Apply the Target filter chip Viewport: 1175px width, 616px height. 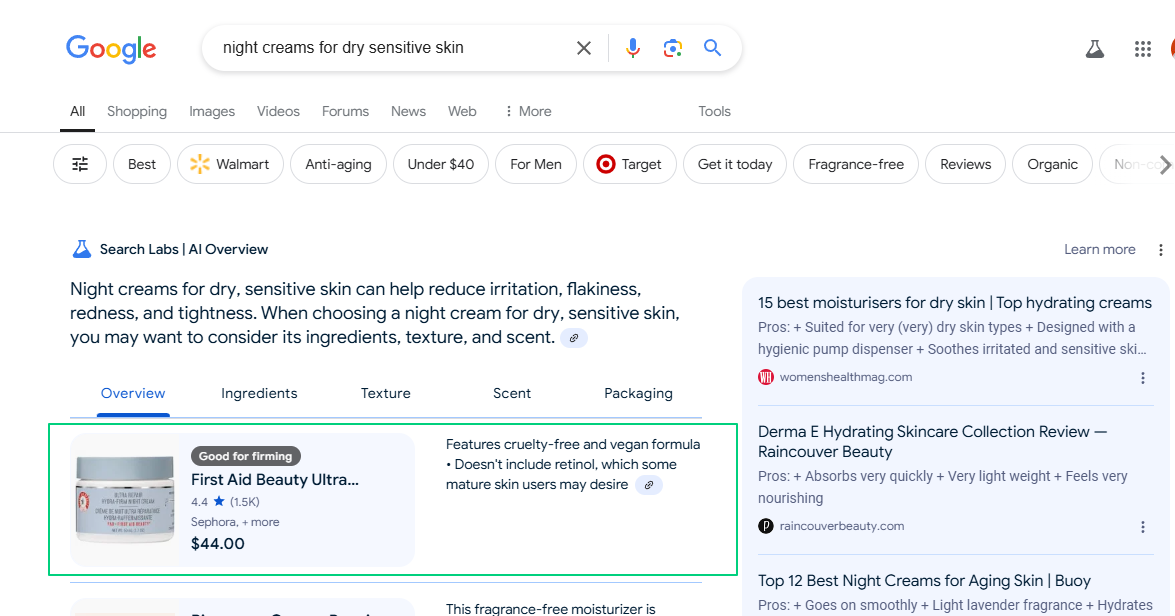629,164
